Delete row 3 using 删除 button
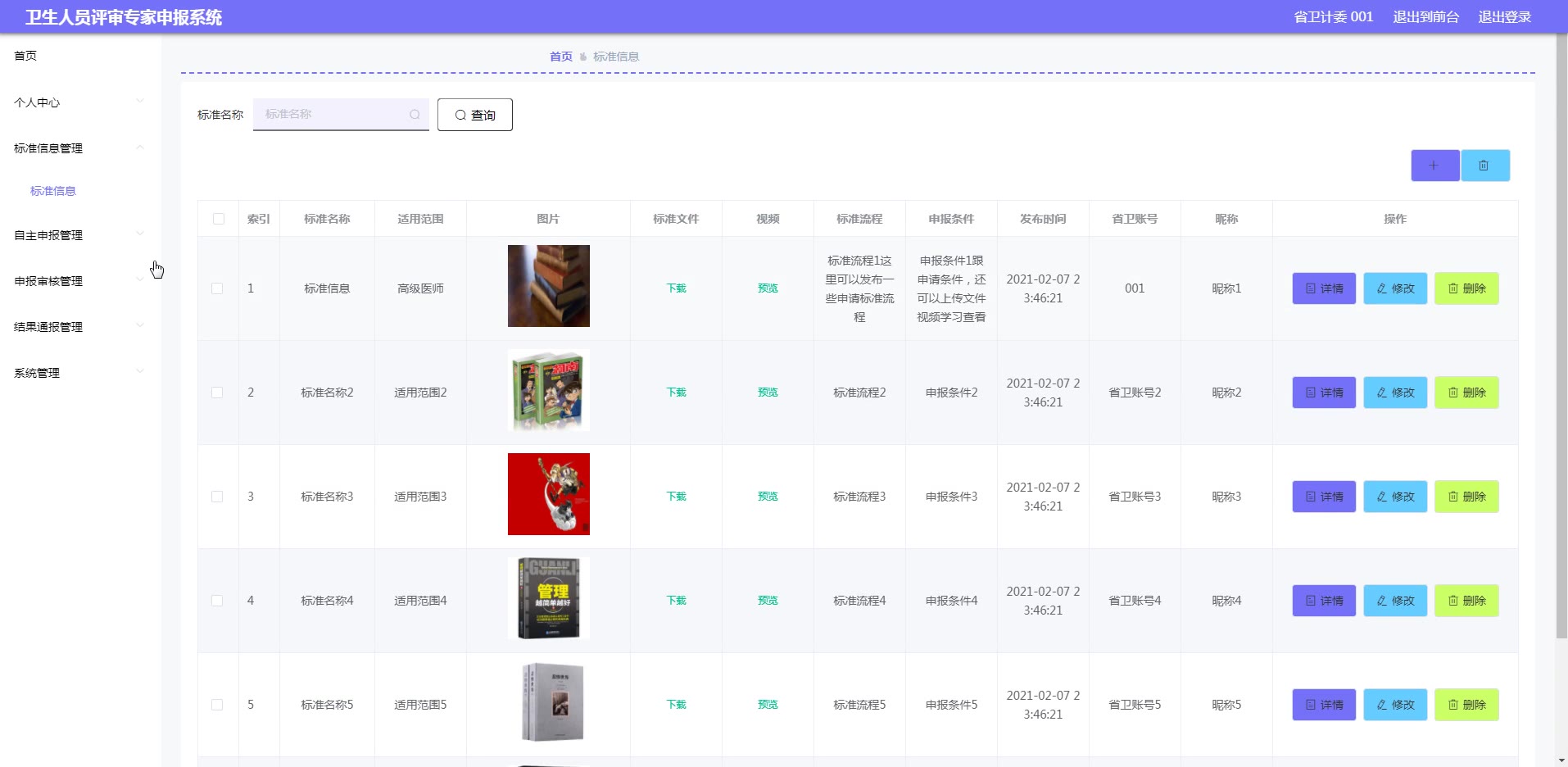Image resolution: width=1568 pixels, height=767 pixels. [1466, 497]
